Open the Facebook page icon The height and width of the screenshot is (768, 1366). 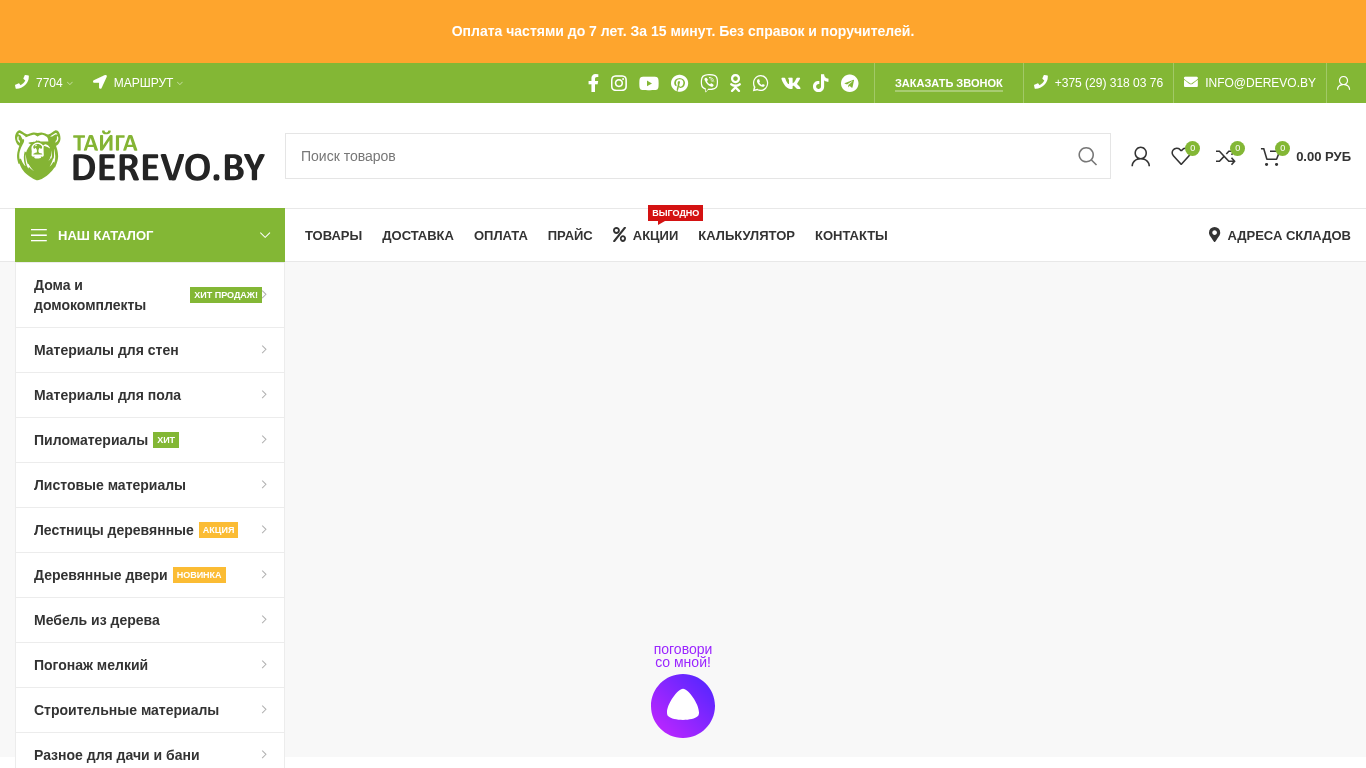coord(593,83)
